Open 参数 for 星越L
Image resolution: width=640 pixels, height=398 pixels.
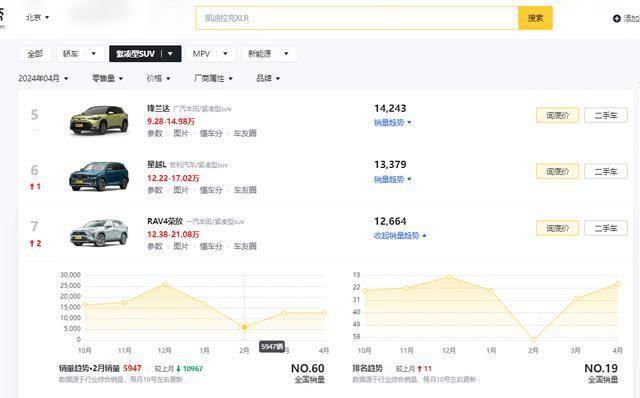[x=155, y=190]
